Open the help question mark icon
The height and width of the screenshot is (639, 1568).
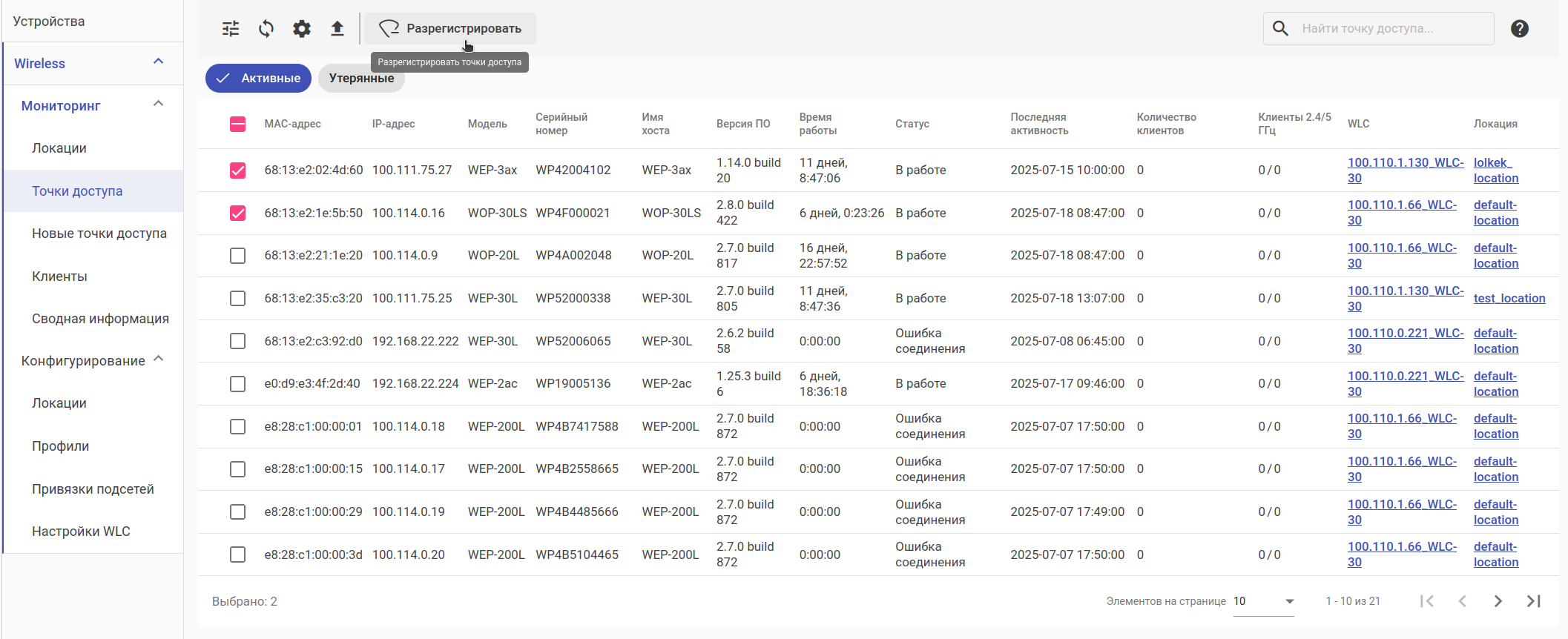pos(1519,29)
